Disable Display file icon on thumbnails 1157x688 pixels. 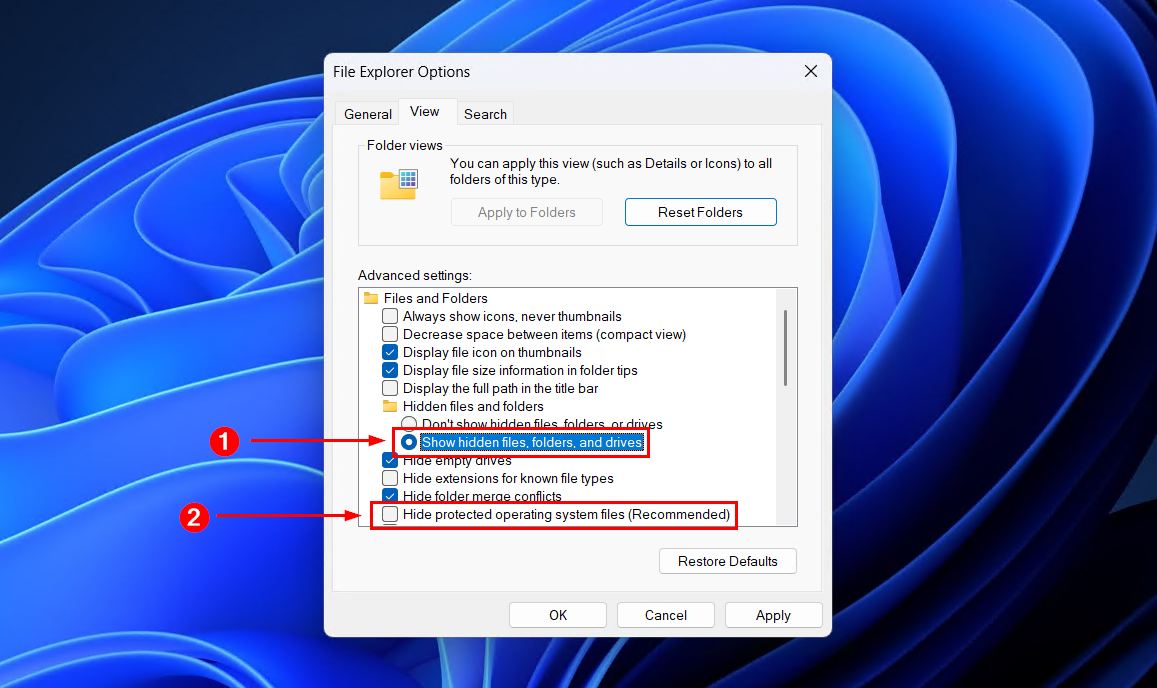point(390,352)
